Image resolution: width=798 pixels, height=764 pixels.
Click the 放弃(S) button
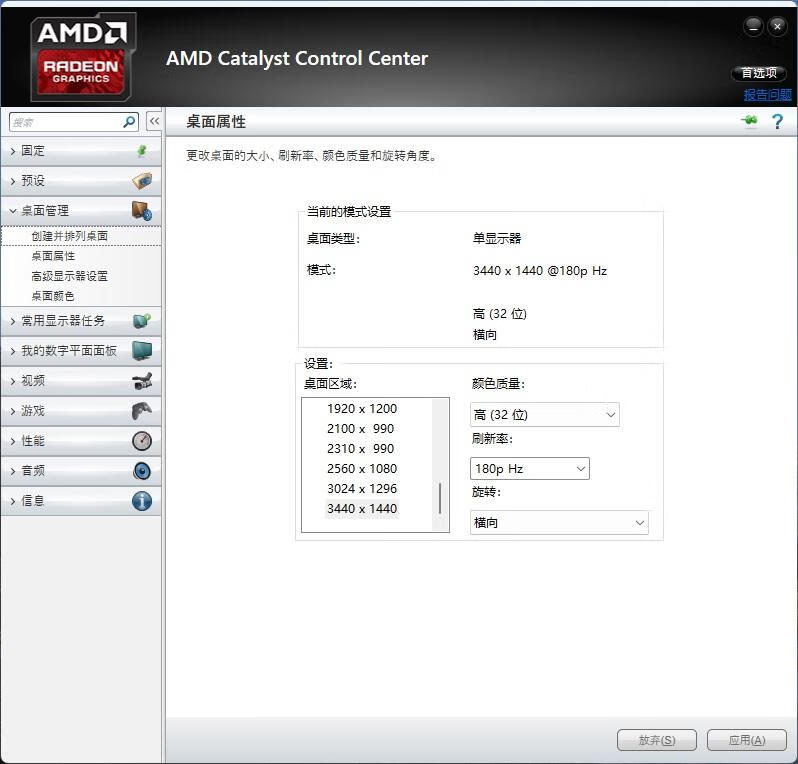click(x=657, y=740)
